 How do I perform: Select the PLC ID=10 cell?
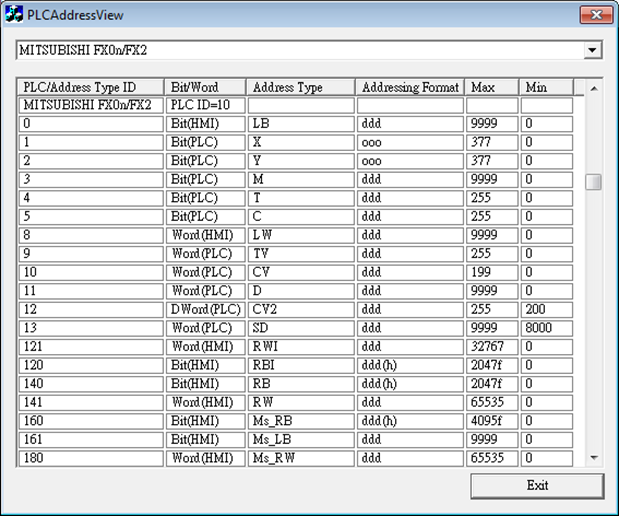coord(206,105)
